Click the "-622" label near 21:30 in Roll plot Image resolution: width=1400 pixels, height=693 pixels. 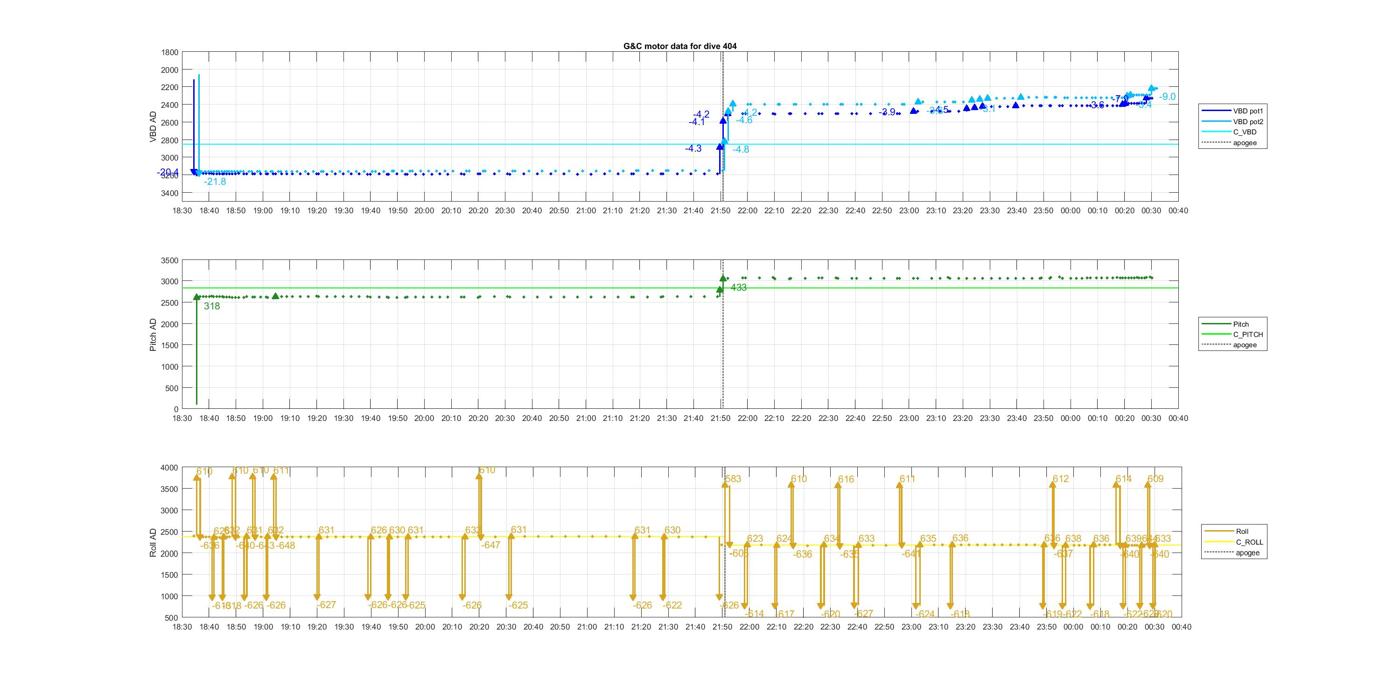point(672,605)
